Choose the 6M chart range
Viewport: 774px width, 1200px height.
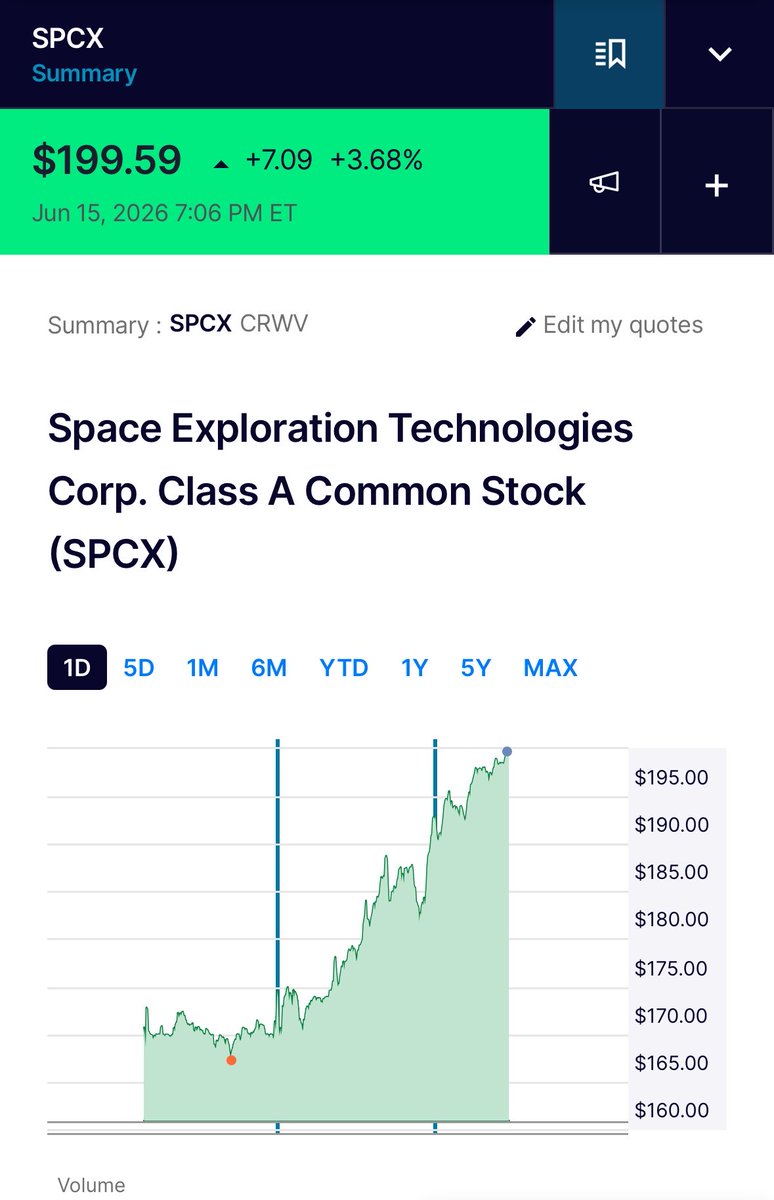coord(269,668)
